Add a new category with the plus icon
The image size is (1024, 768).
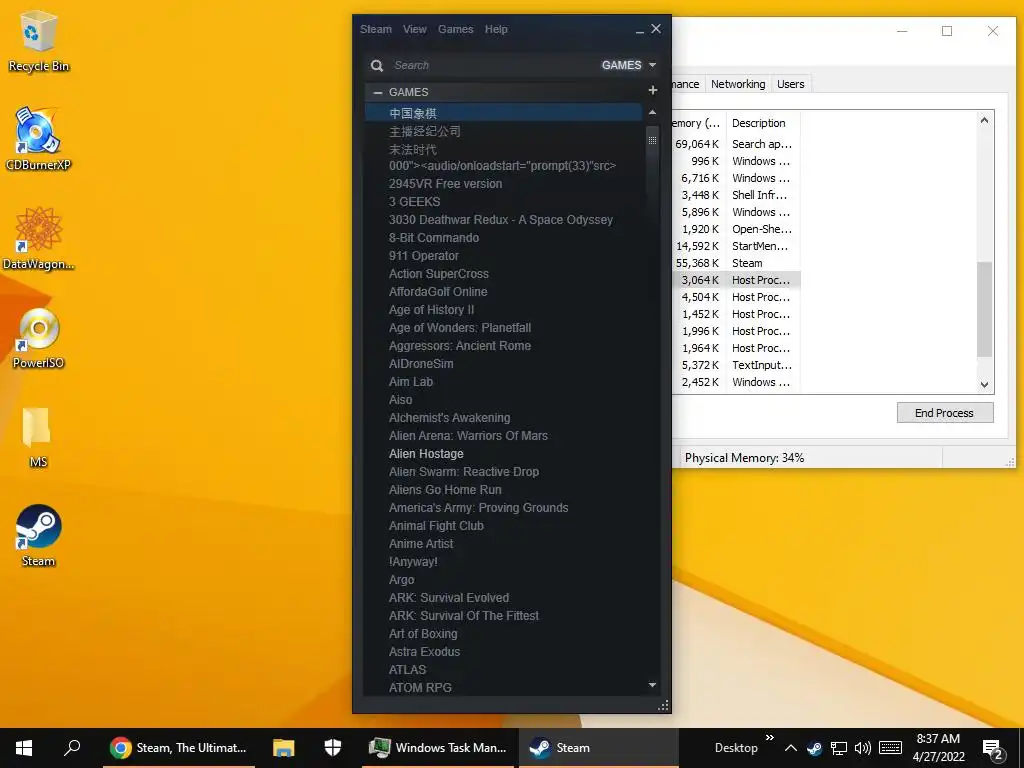click(652, 90)
